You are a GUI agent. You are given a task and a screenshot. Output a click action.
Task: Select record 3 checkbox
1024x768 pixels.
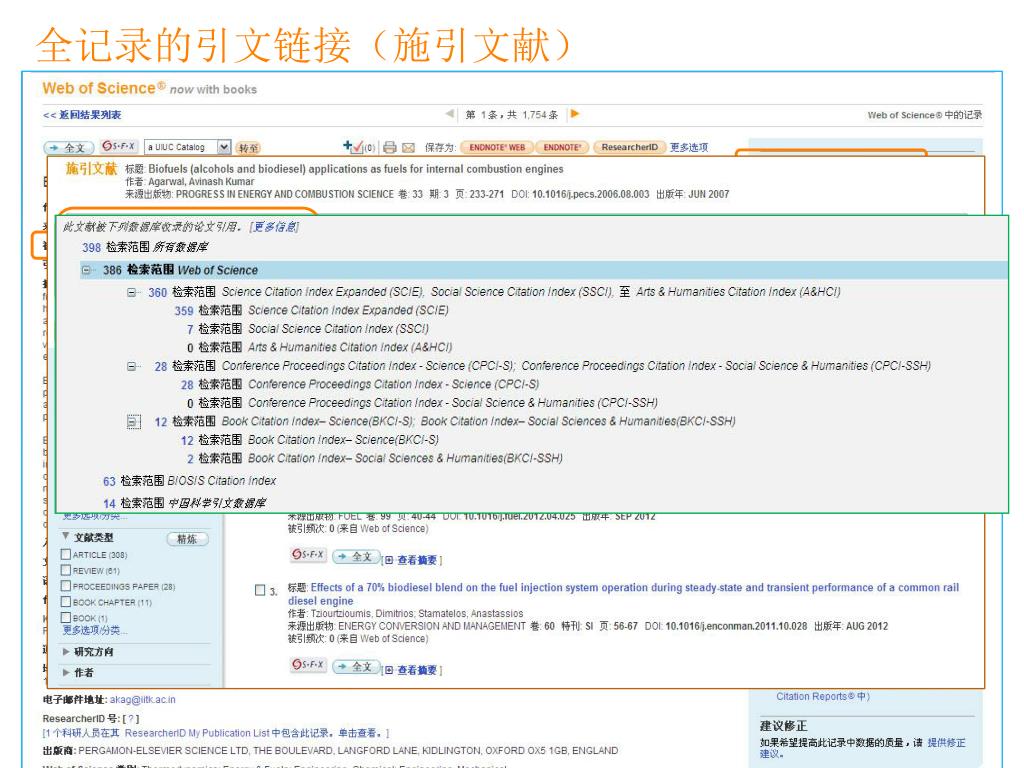[x=260, y=590]
